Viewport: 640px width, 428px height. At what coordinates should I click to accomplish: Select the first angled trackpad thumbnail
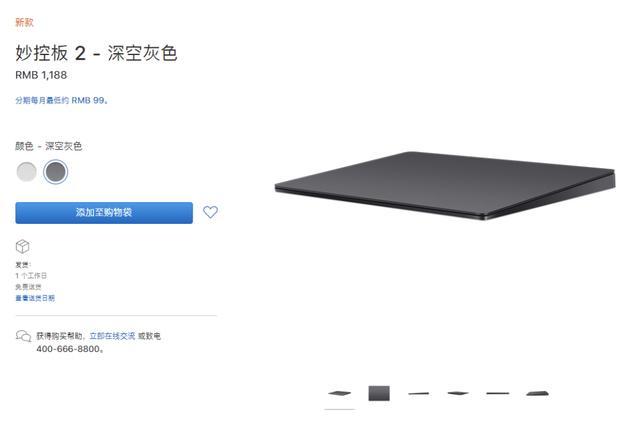coord(339,393)
